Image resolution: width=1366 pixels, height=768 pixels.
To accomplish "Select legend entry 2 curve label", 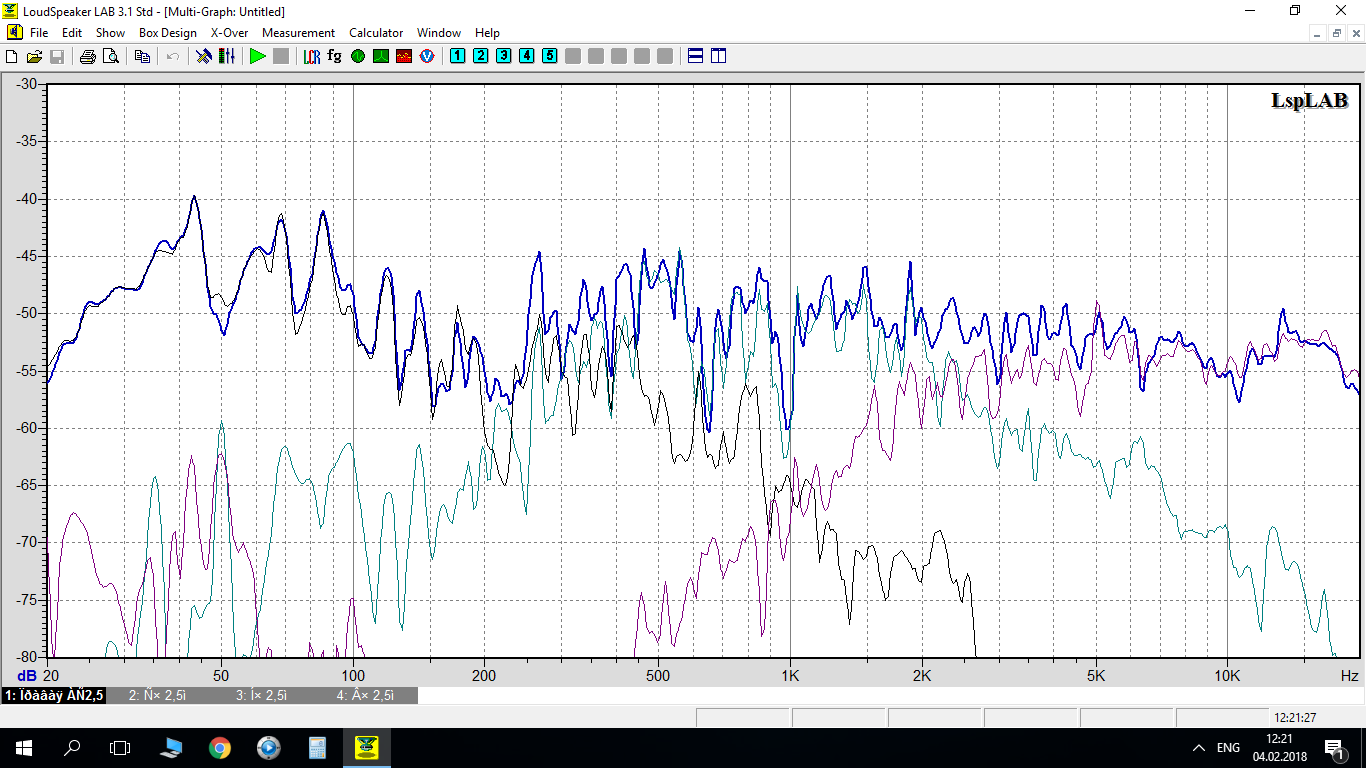I will click(158, 695).
